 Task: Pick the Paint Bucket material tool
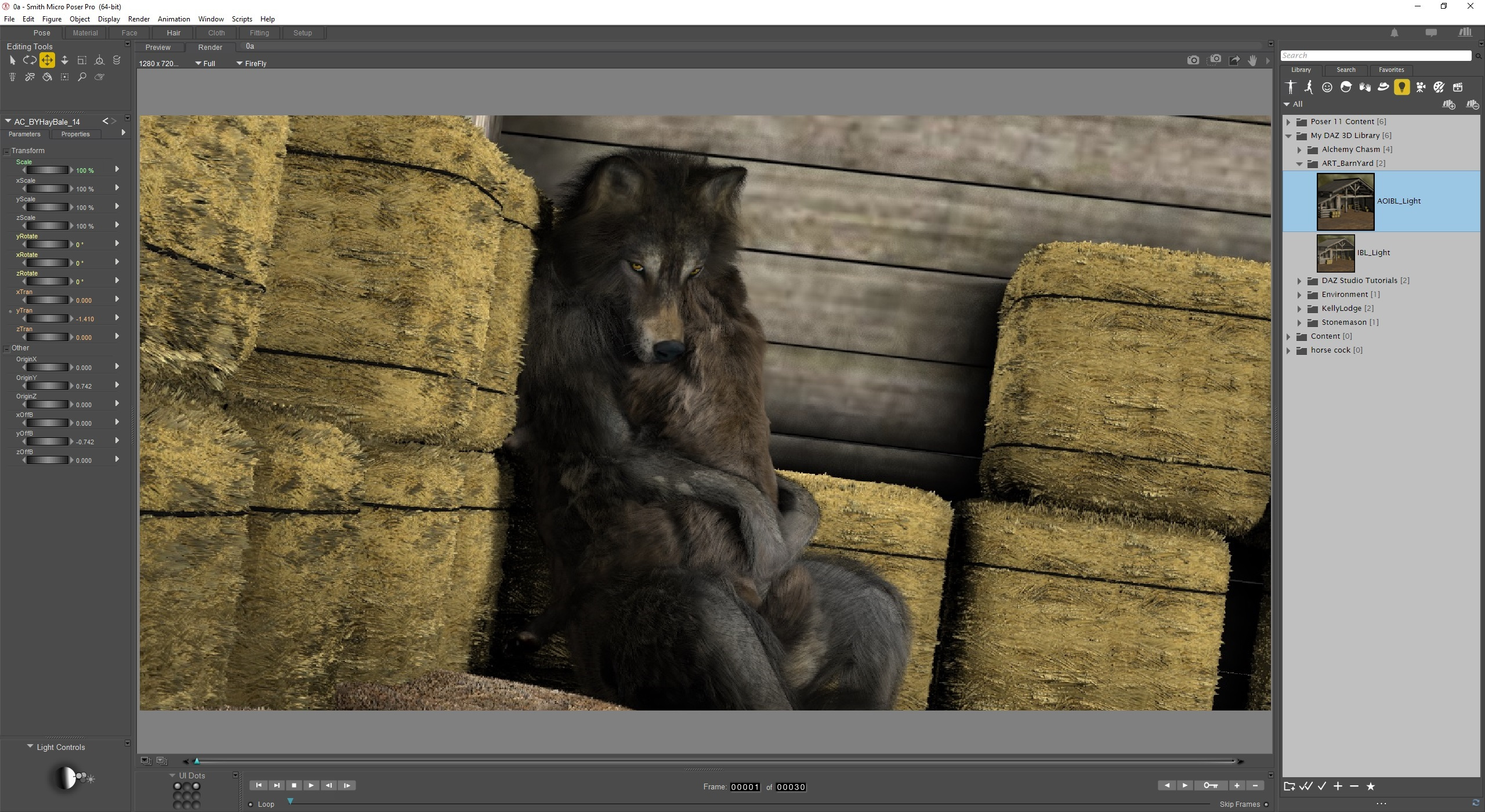coord(47,77)
